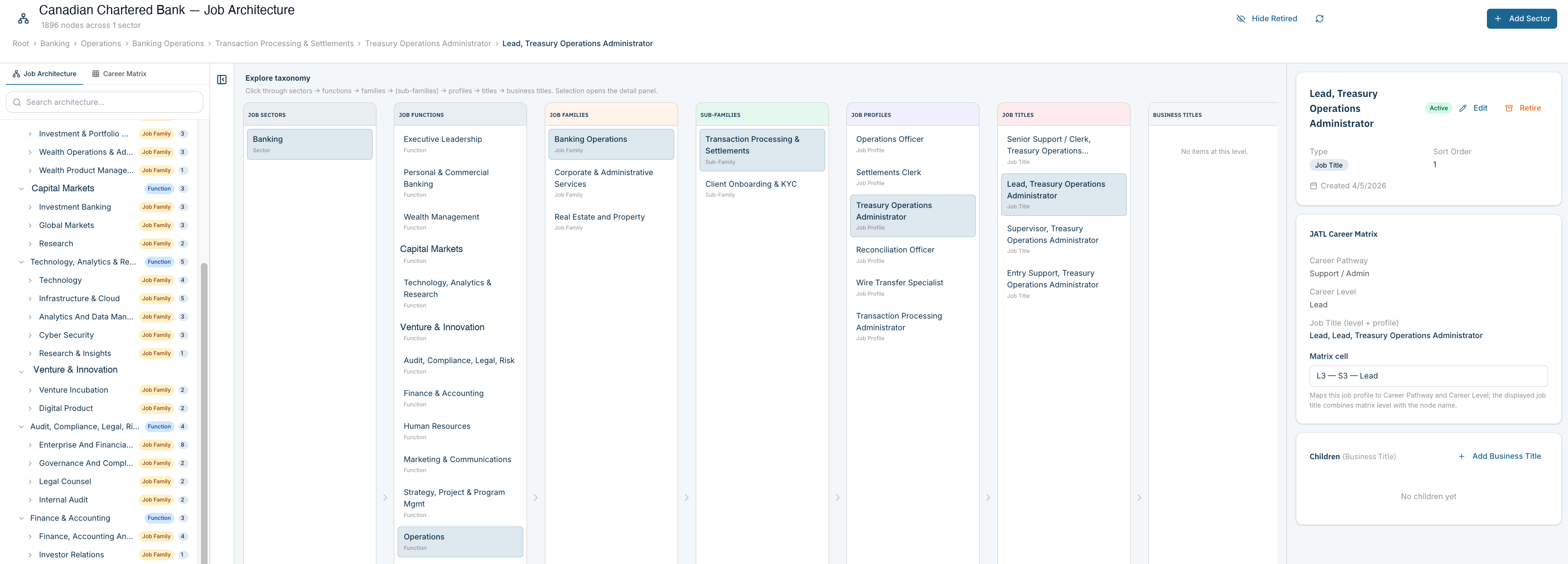Click the refresh icon in the header
The height and width of the screenshot is (564, 1568).
[x=1319, y=19]
